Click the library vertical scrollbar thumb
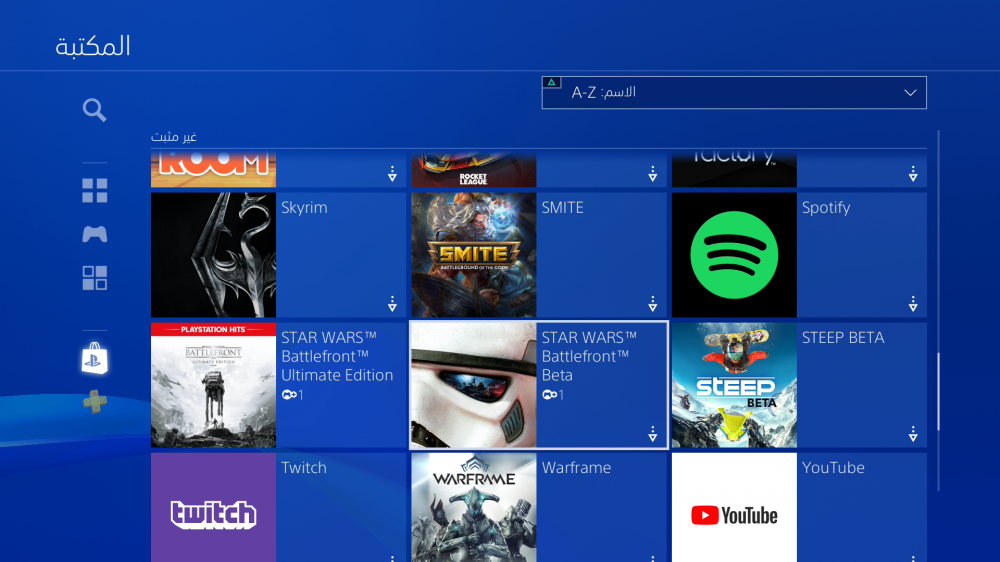 click(x=938, y=392)
